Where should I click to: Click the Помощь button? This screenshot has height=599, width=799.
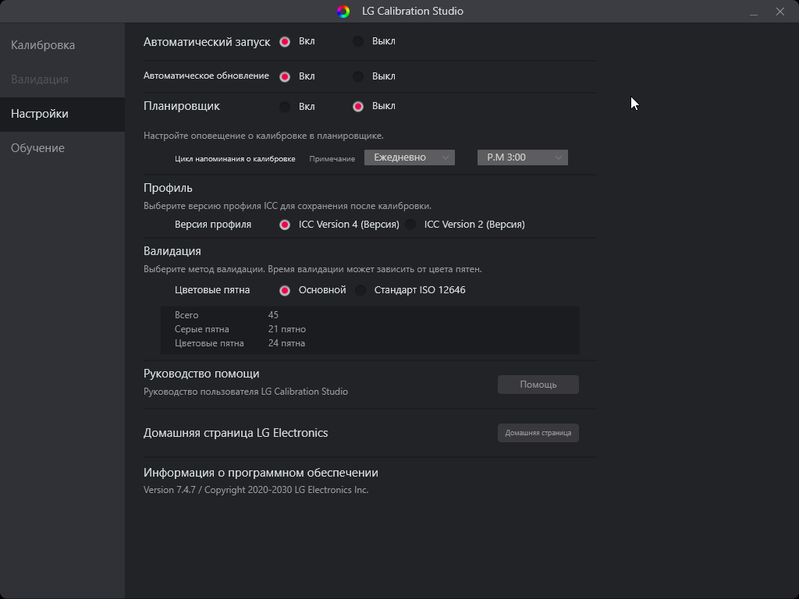coord(538,384)
